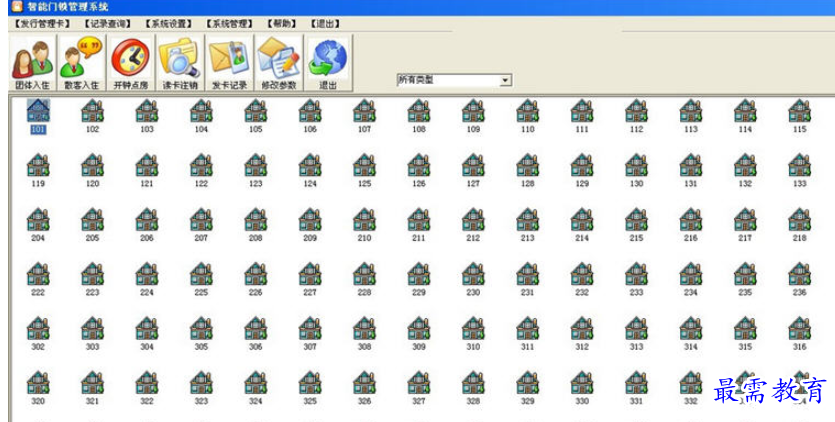835x422 pixels.
Task: Select room 105 house icon
Action: tap(256, 111)
